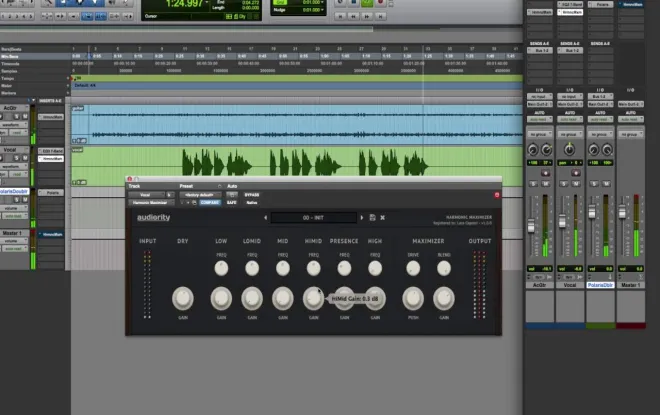Record-arm the AcGtr mixer channel
This screenshot has width=660, height=415.
pos(545,173)
